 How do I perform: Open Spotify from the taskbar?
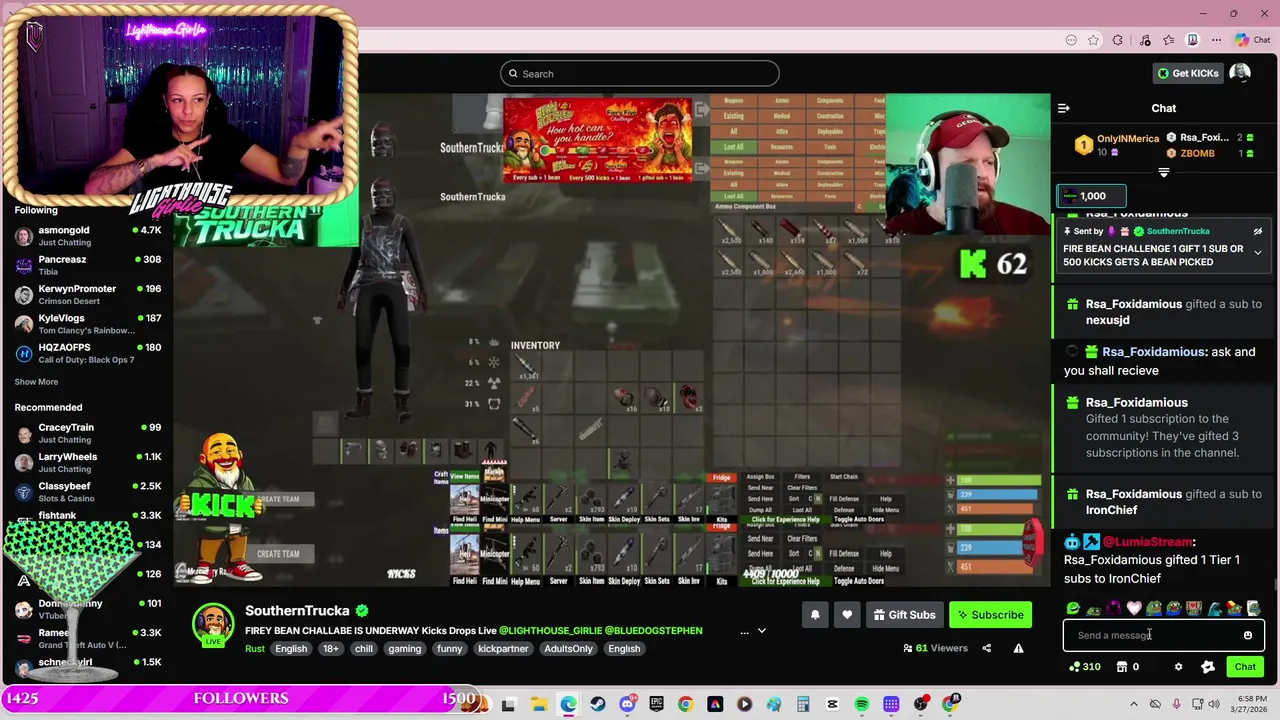[861, 704]
